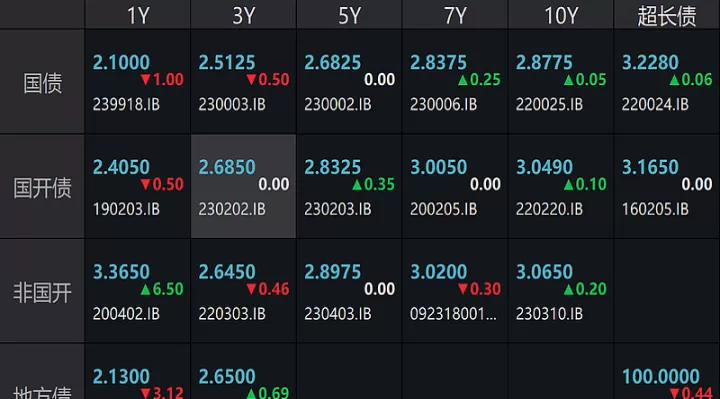This screenshot has height=399, width=720.
Task: Select the 3Y column header
Action: click(x=243, y=15)
